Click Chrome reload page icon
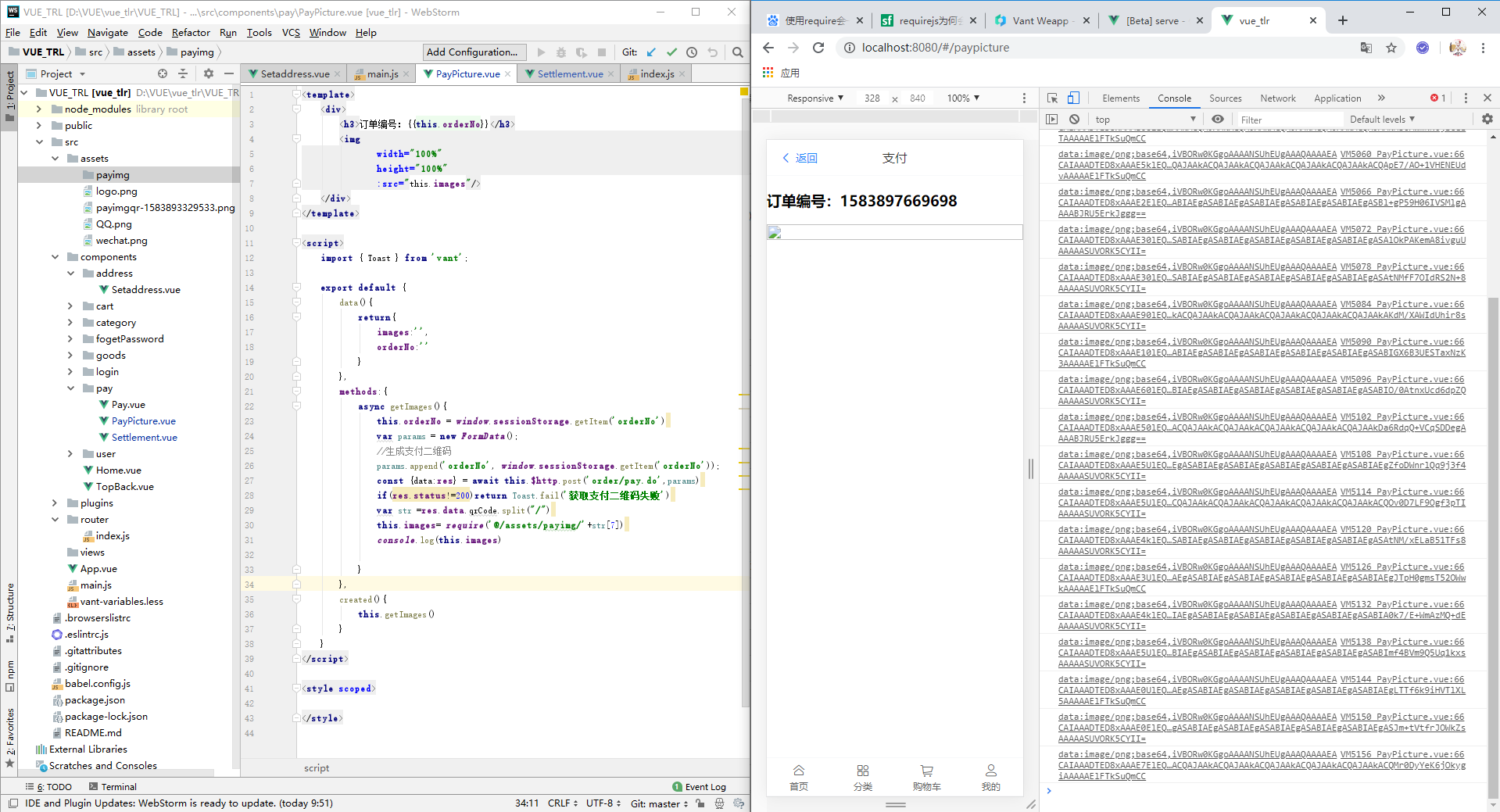Viewport: 1500px width, 812px height. tap(818, 48)
